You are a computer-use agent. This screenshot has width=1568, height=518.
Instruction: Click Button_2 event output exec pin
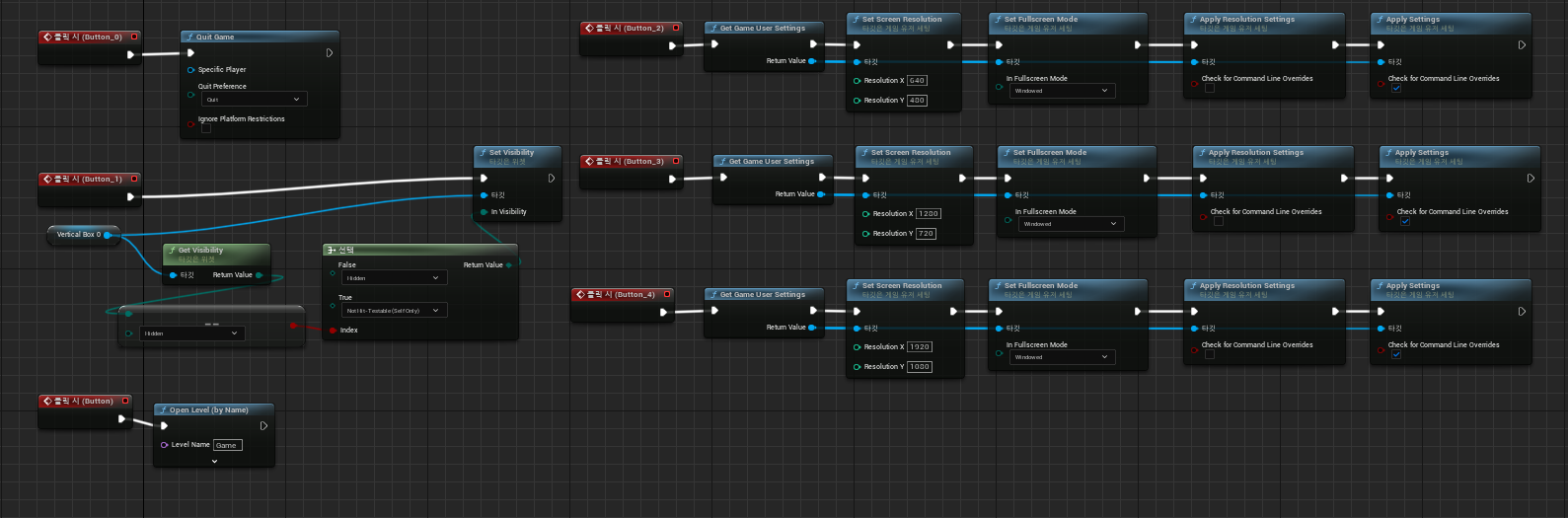coord(673,45)
